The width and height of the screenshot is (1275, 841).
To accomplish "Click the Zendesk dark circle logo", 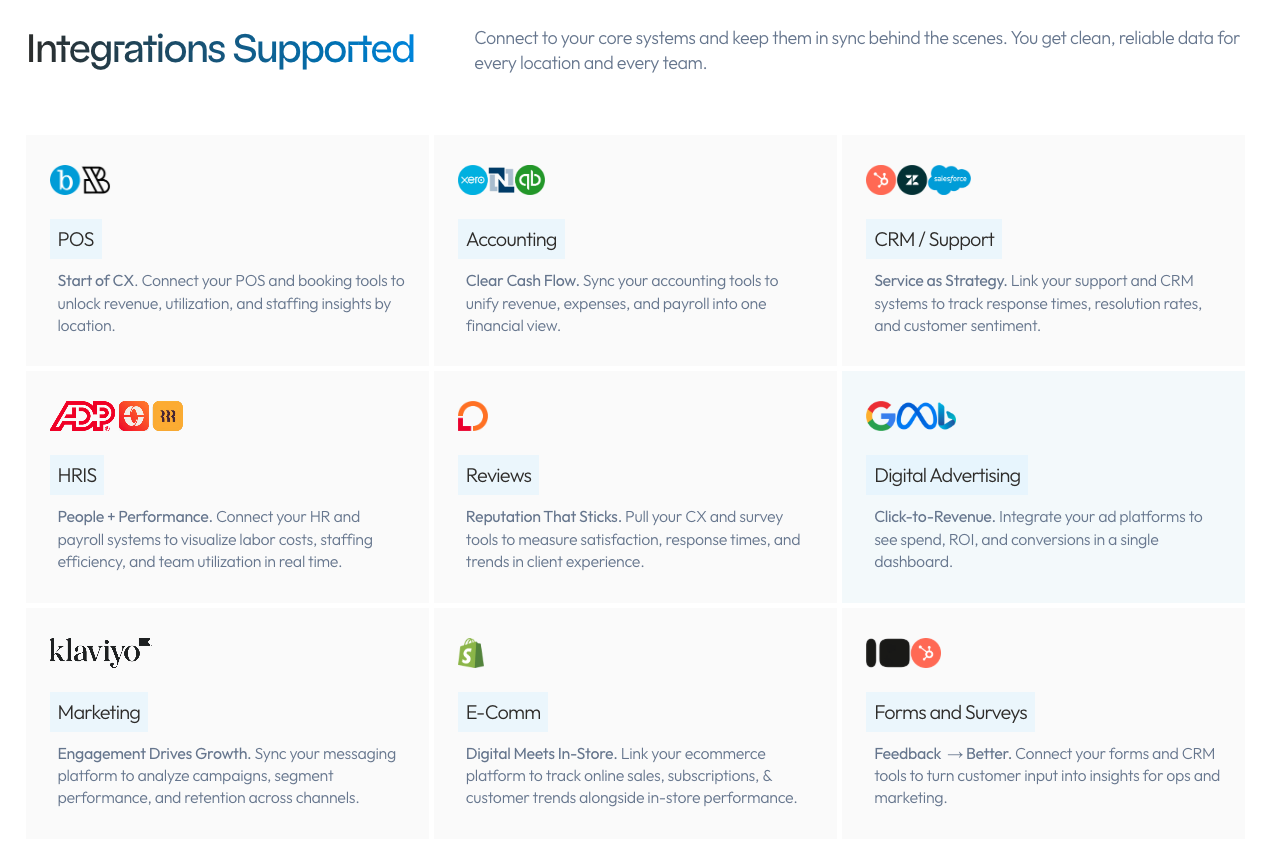I will click(x=911, y=180).
